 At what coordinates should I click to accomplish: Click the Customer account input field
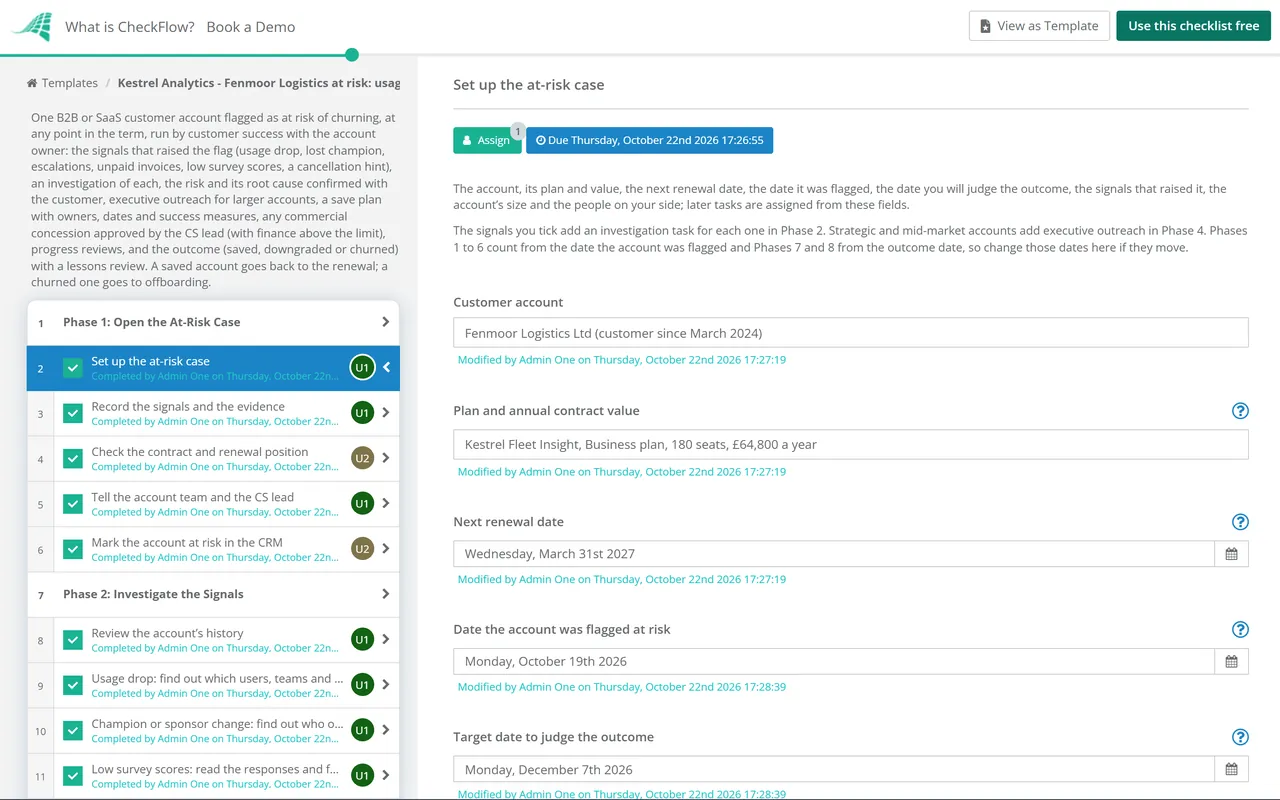tap(851, 333)
